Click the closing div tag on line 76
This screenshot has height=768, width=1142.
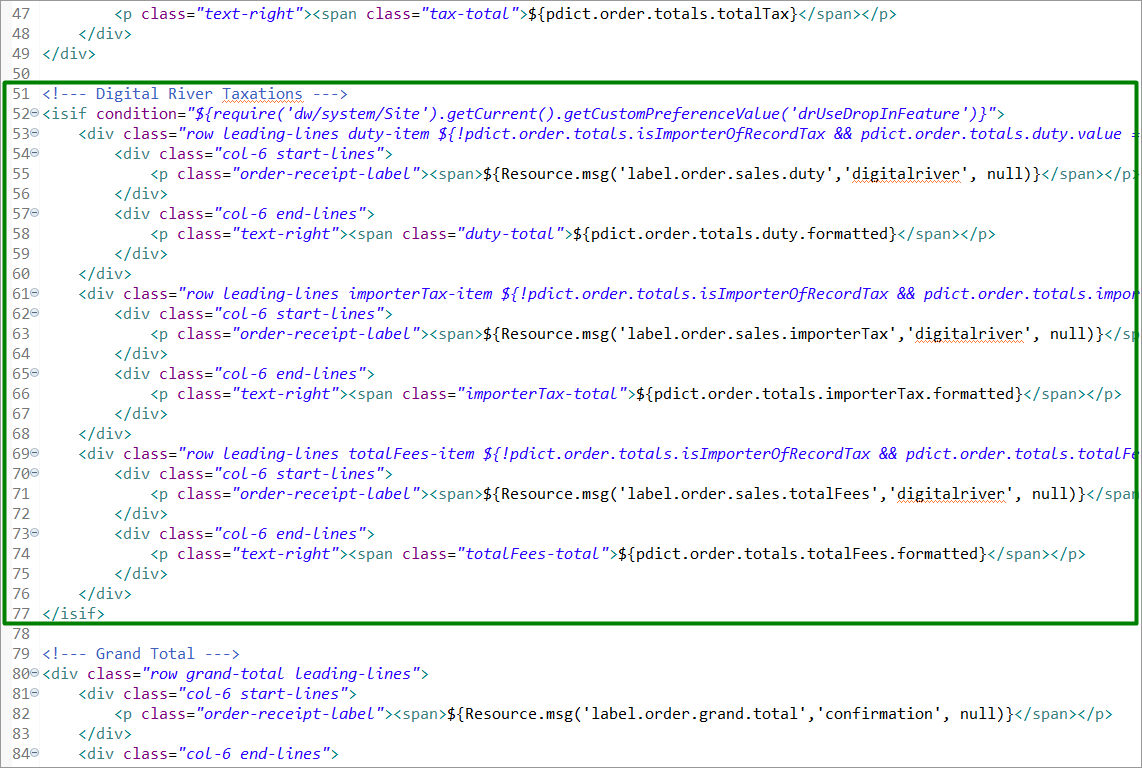[105, 594]
